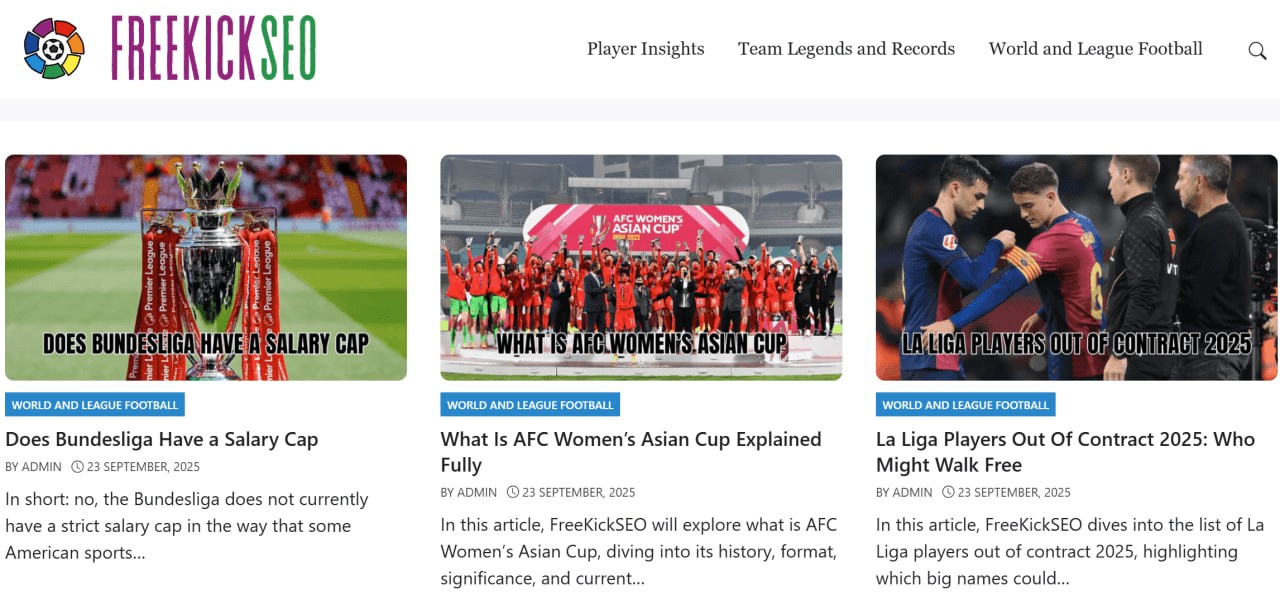The image size is (1280, 600).
Task: Open World and League Football menu
Action: click(x=1096, y=49)
